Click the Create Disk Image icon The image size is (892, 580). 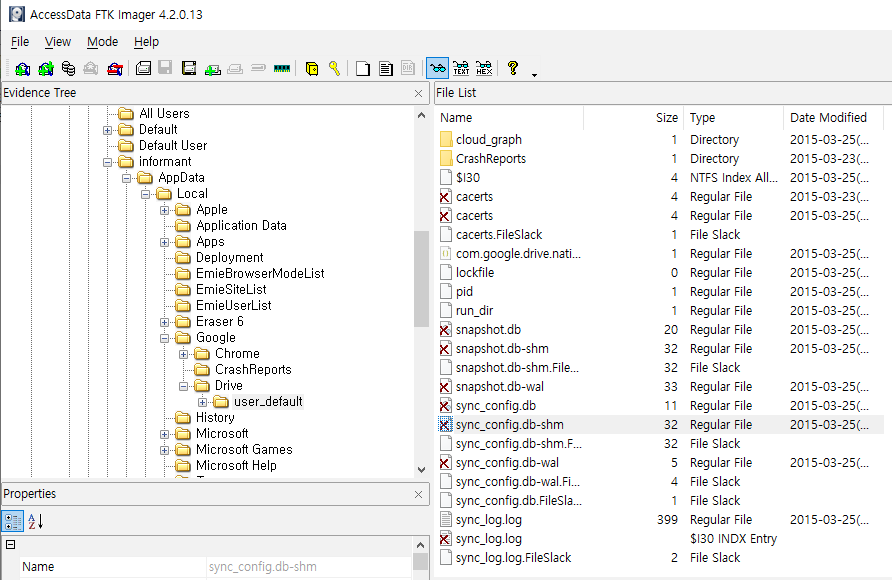coord(143,69)
